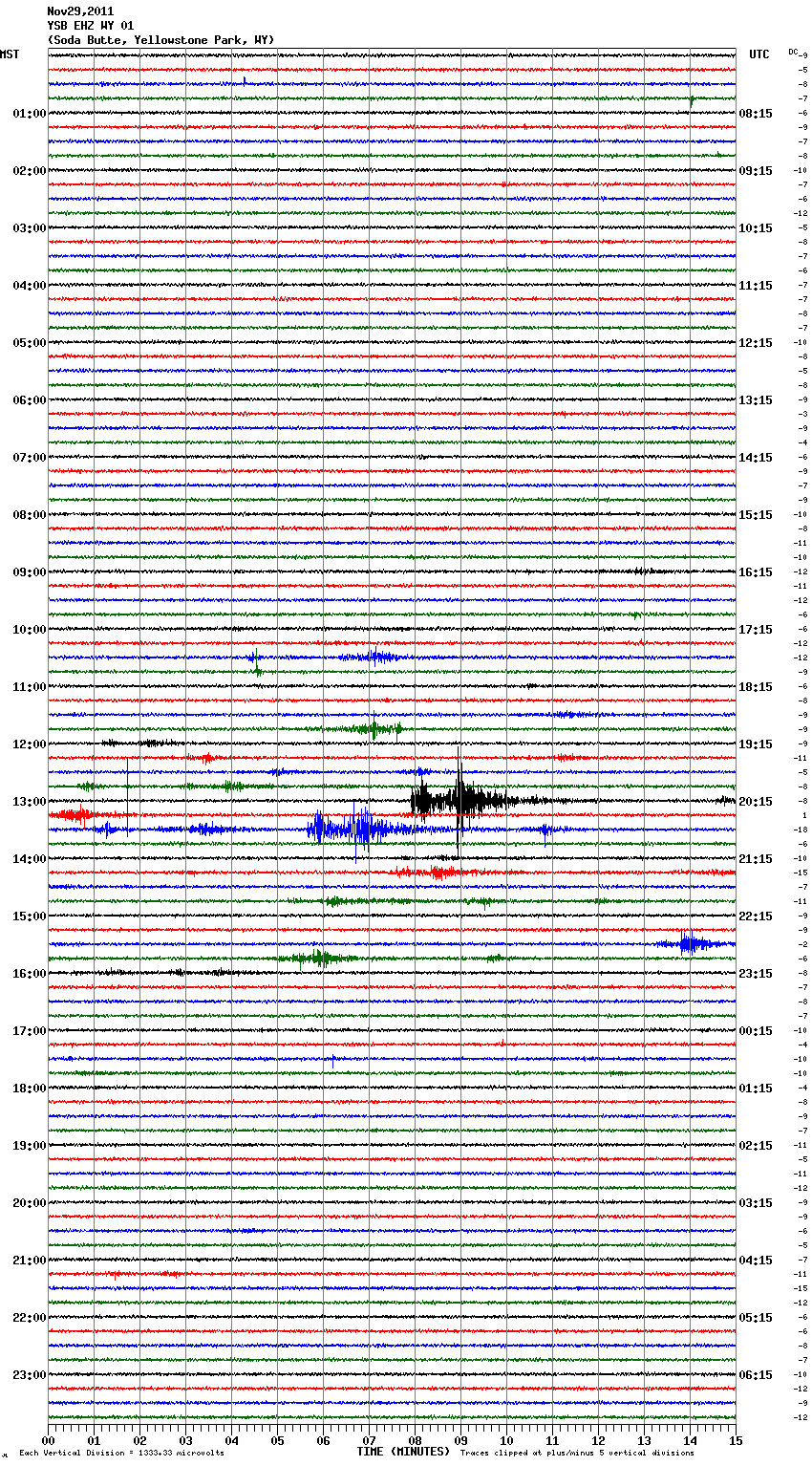
Task: Click the large black seismic event on 13:00 trace
Action: tap(463, 800)
